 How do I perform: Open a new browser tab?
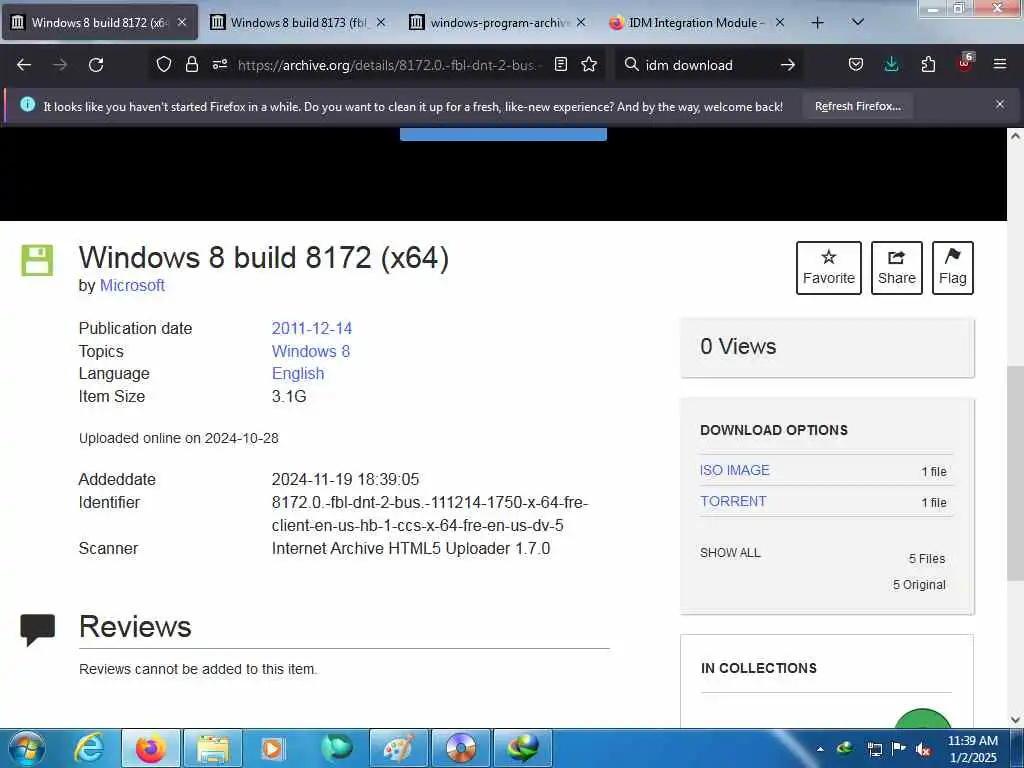coord(817,23)
